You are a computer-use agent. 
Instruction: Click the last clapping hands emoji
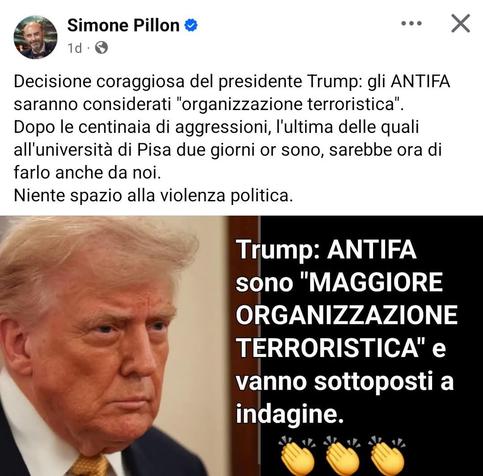(x=387, y=456)
